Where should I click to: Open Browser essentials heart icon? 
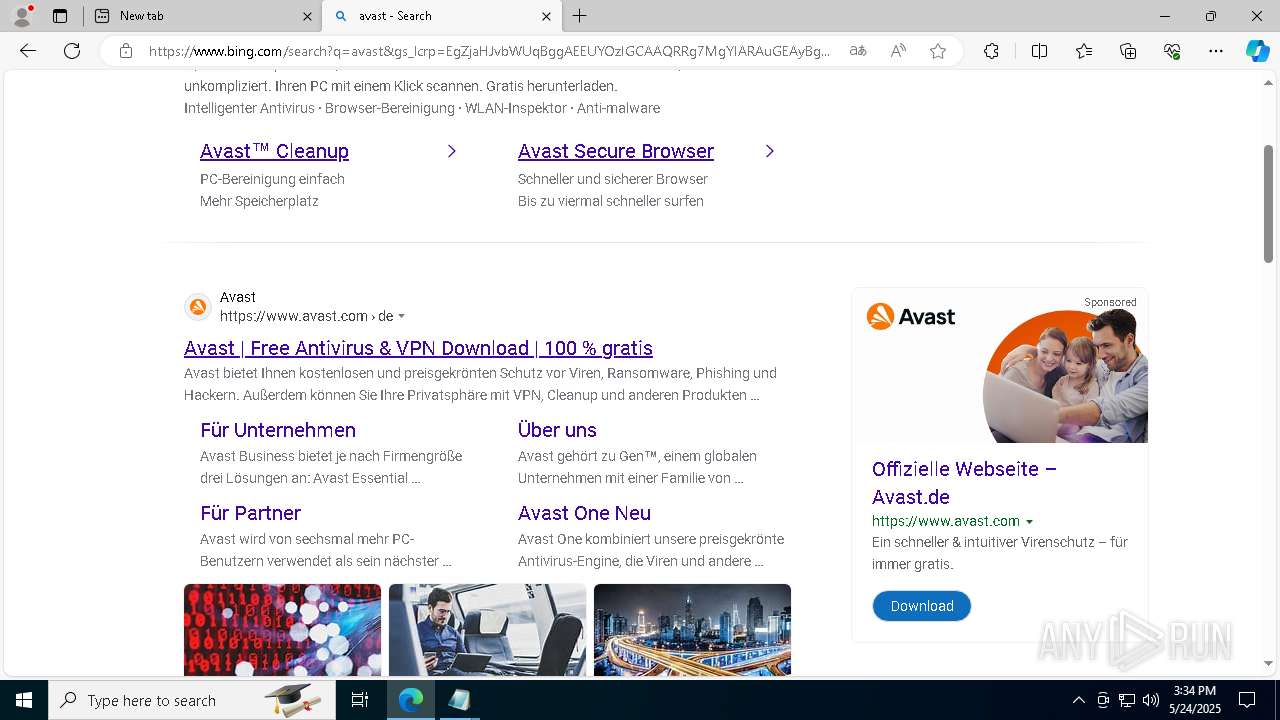pyautogui.click(x=1172, y=51)
